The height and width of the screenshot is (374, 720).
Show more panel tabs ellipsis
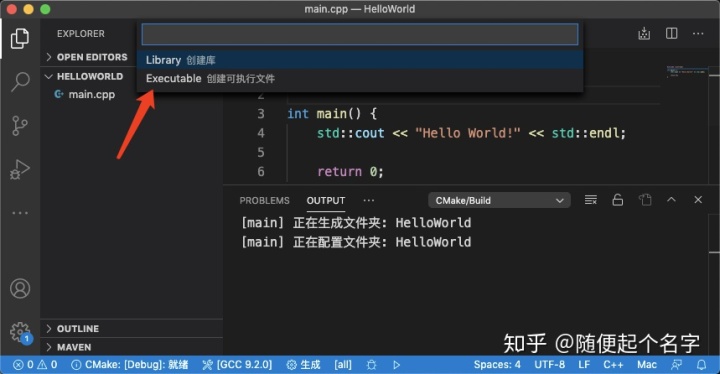pyautogui.click(x=368, y=200)
